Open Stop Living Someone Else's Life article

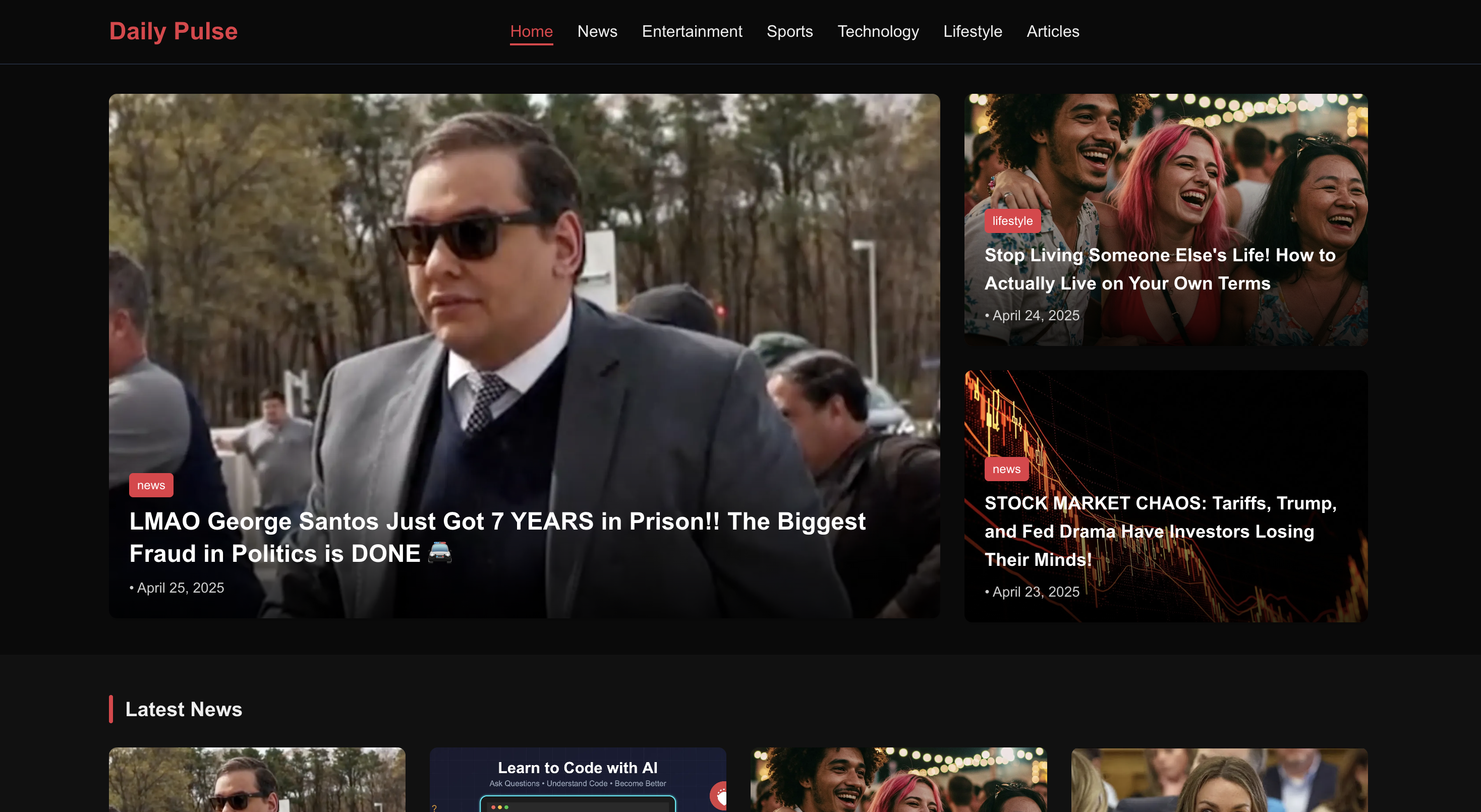pyautogui.click(x=1160, y=269)
